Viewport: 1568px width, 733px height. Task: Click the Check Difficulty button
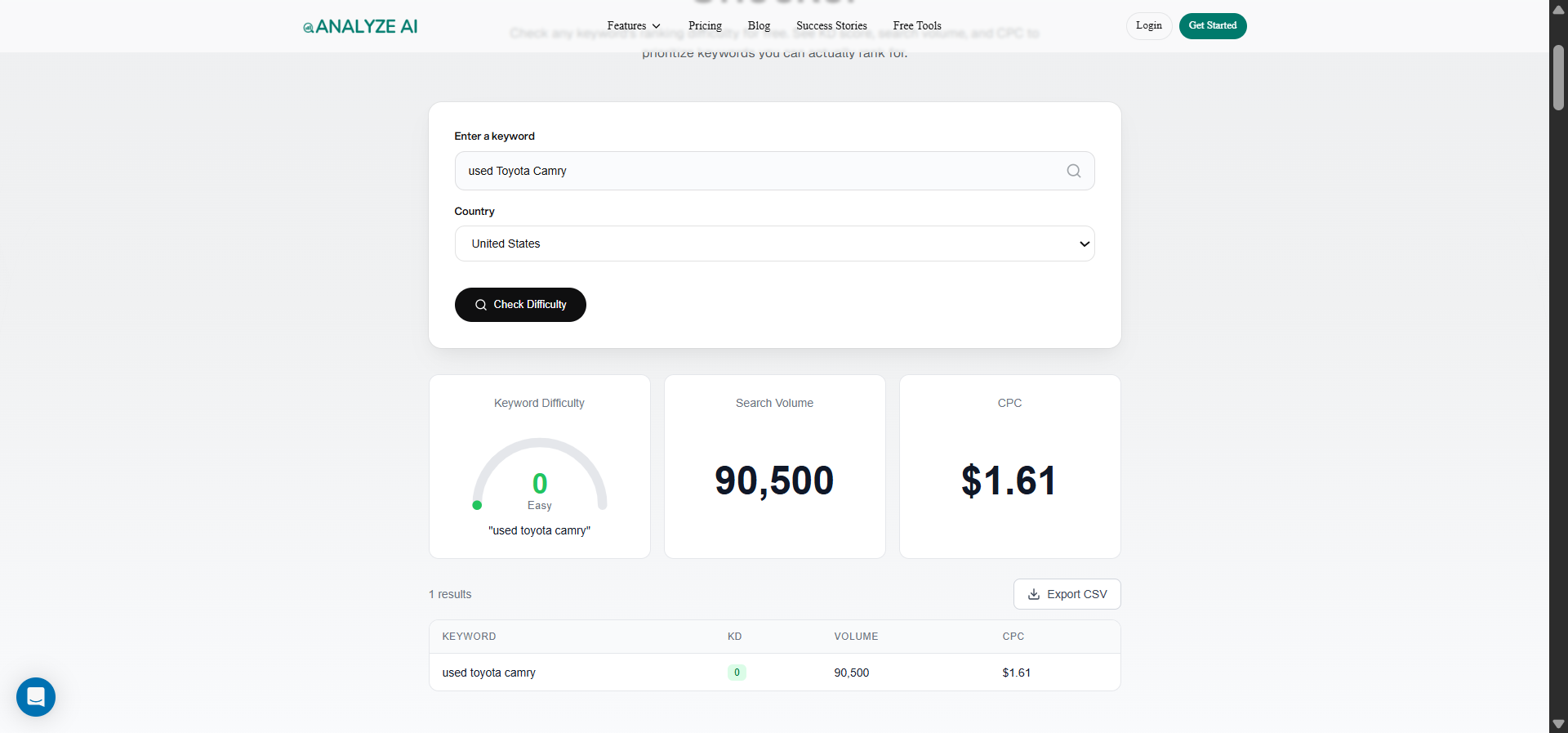[x=520, y=305]
